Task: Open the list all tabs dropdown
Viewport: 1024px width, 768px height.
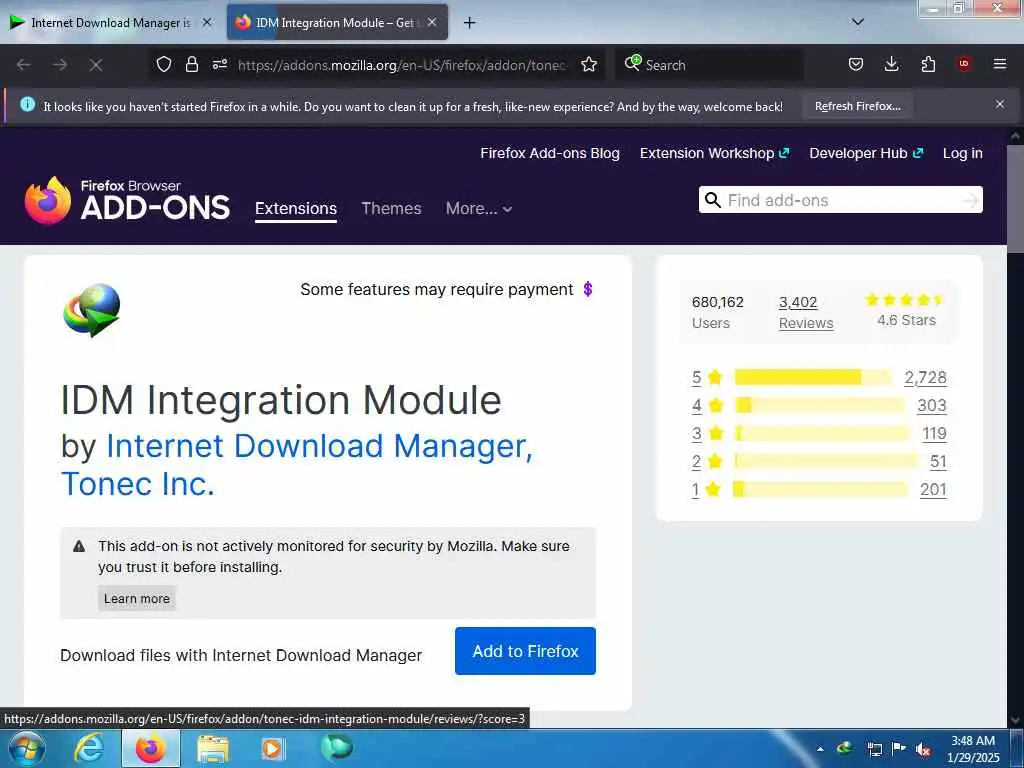Action: pos(858,22)
